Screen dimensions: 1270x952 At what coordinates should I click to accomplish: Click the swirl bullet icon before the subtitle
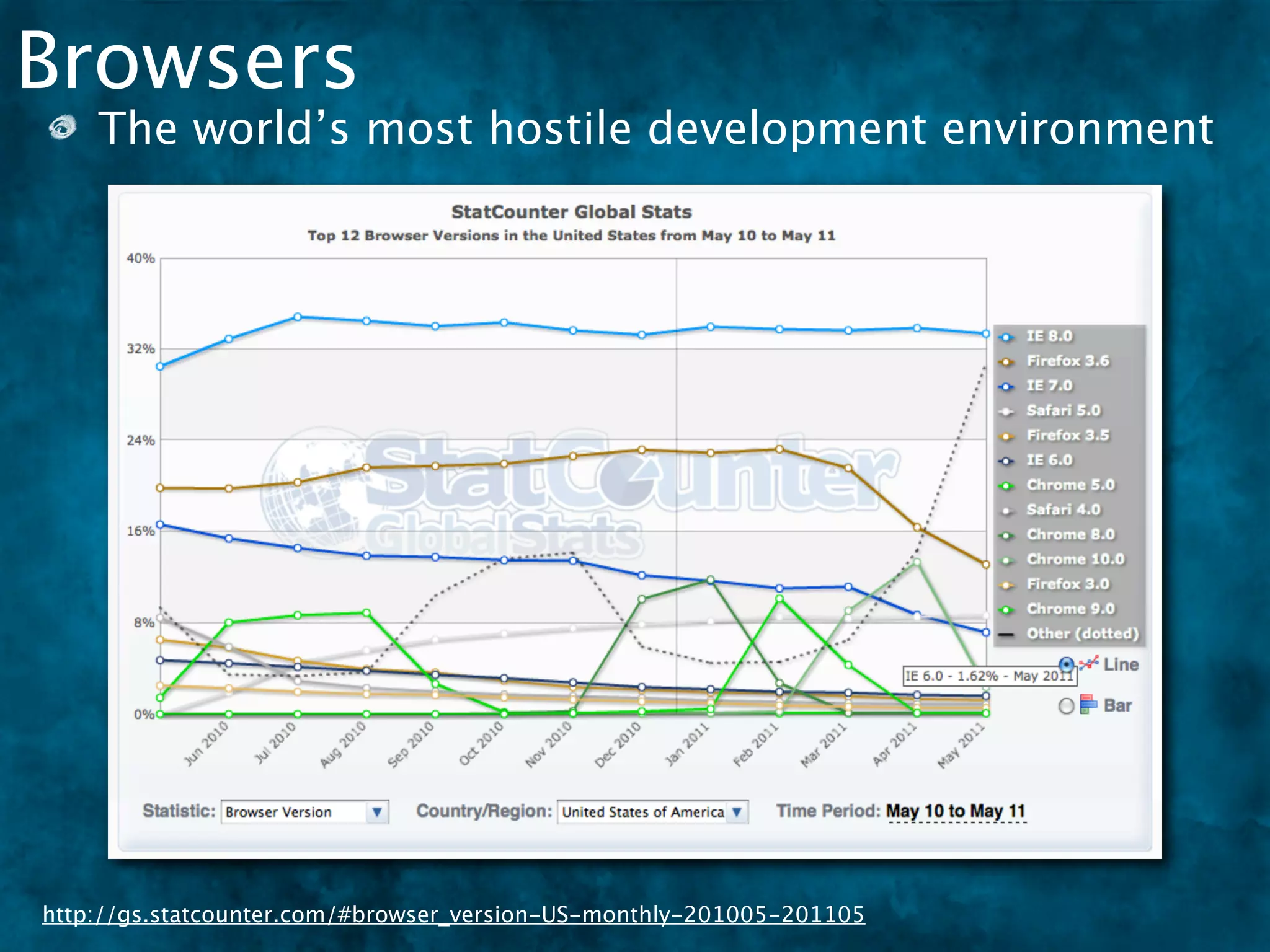[x=63, y=128]
